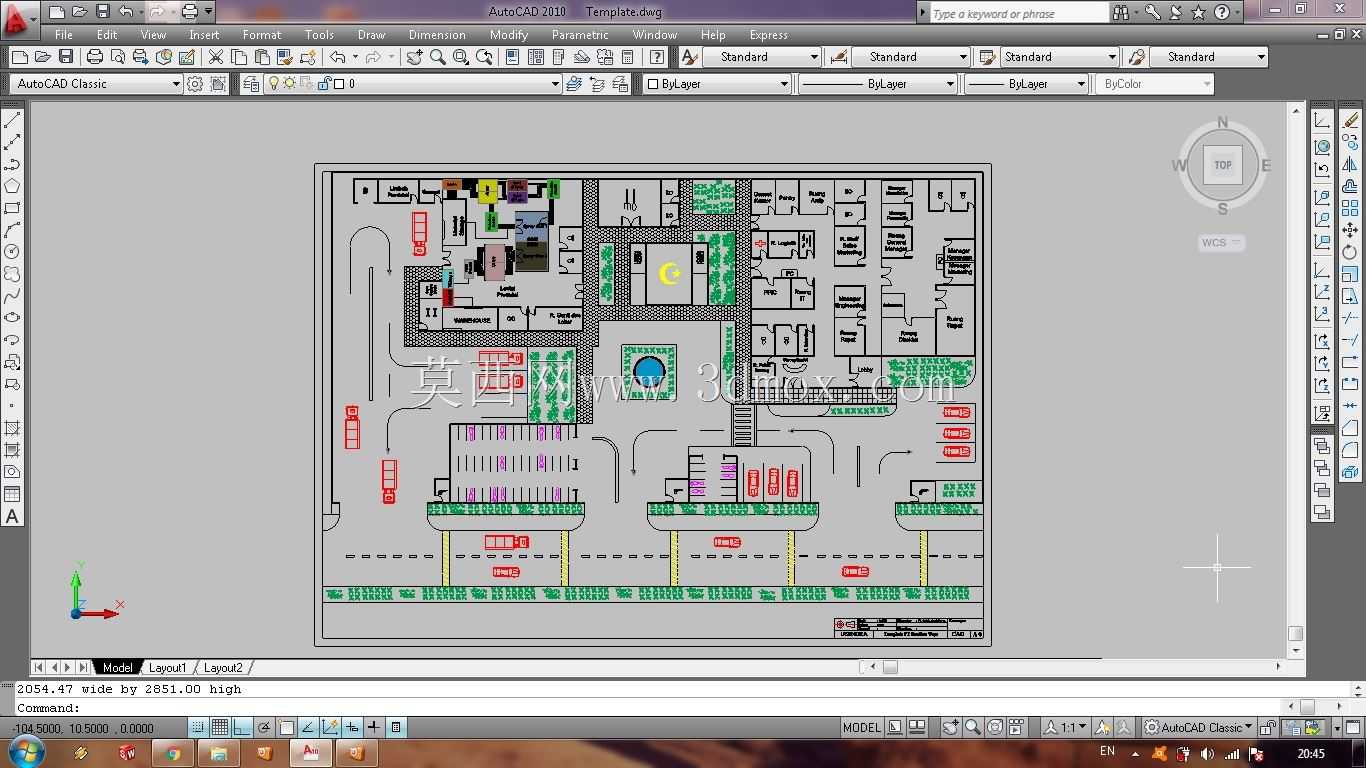Open the Layer Properties Manager icon

click(x=251, y=84)
